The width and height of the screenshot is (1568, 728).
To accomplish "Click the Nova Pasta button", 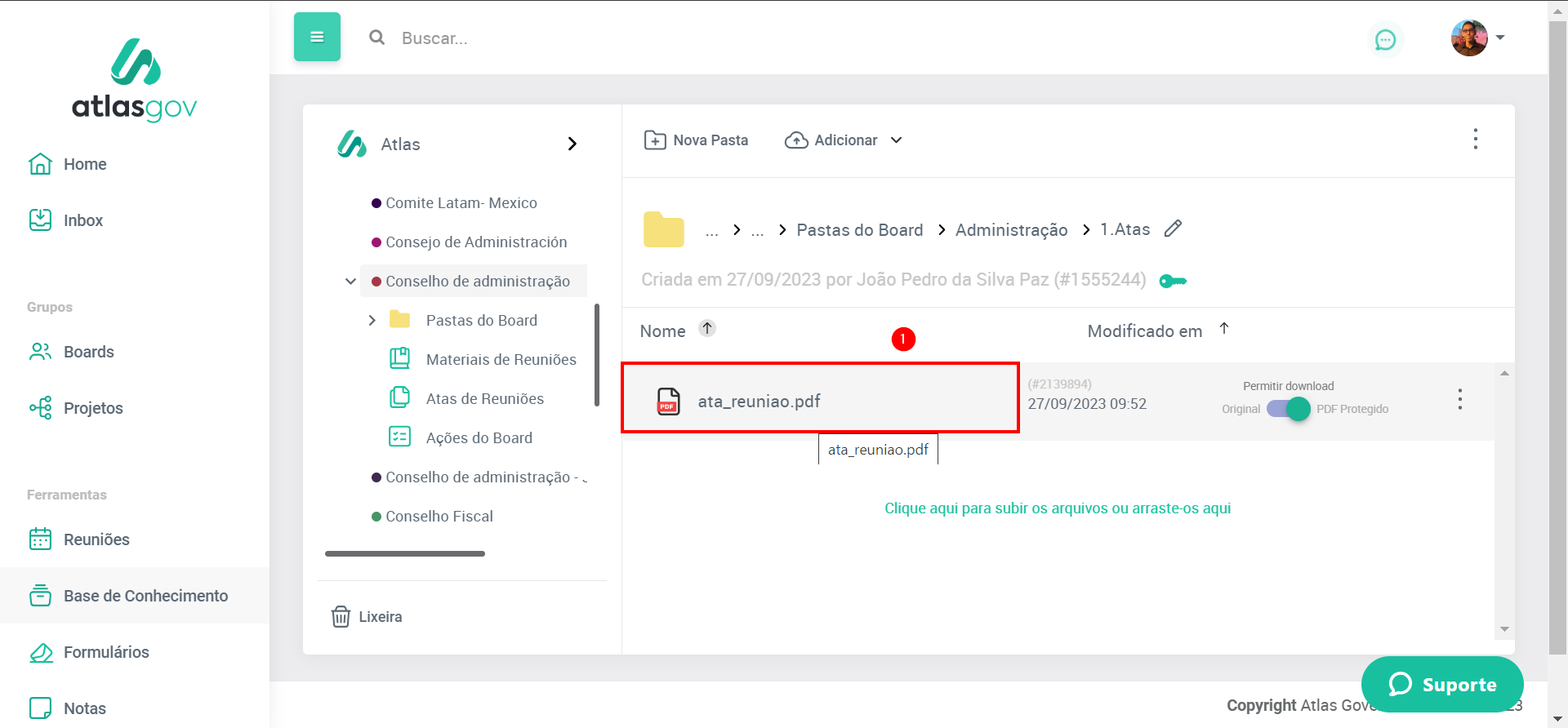I will click(696, 140).
